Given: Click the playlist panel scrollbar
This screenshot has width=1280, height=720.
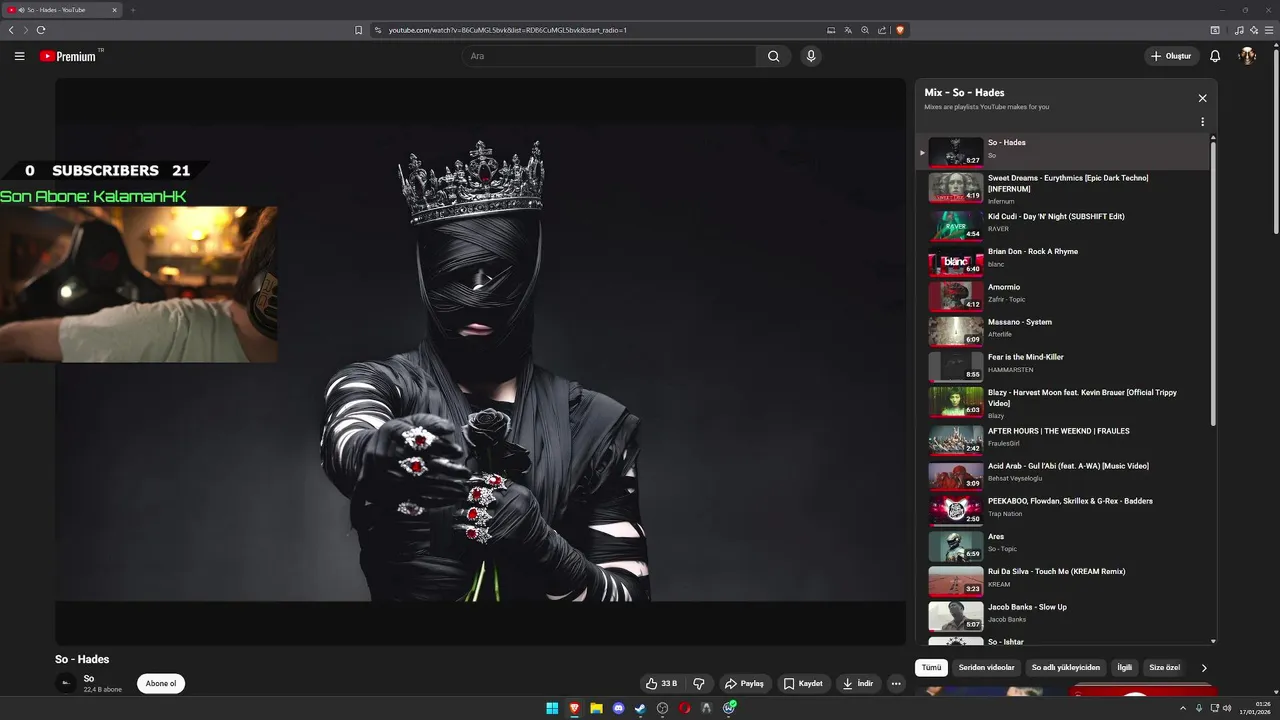Looking at the screenshot, I should coord(1214,285).
